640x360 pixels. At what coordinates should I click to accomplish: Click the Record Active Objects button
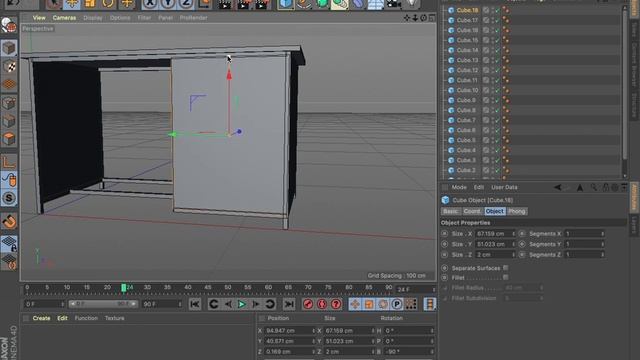pos(308,304)
